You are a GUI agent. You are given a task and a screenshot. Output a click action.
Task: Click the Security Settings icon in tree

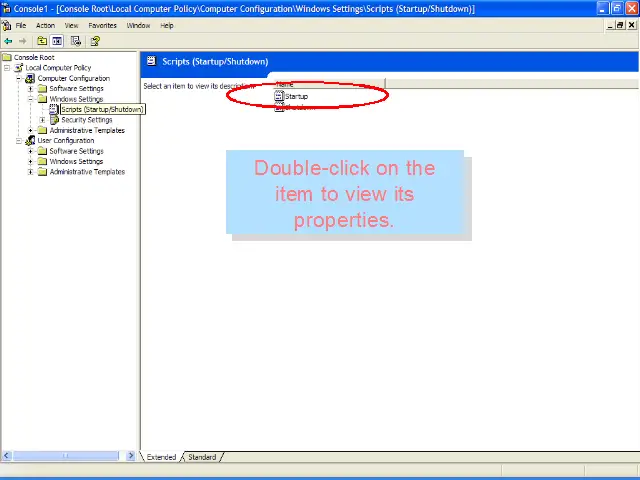(54, 120)
